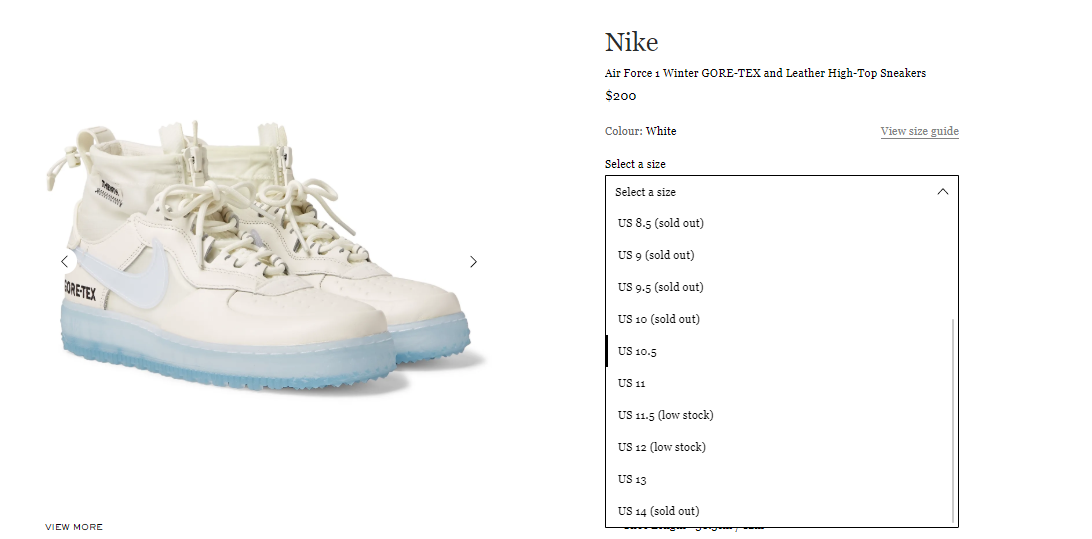Click US 8.5 (sold out) option

click(781, 223)
